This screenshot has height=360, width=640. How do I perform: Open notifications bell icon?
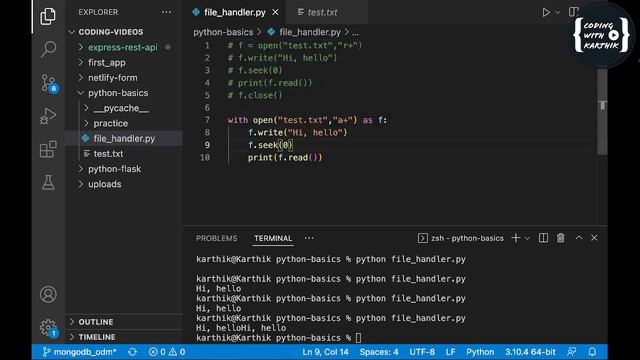click(592, 352)
